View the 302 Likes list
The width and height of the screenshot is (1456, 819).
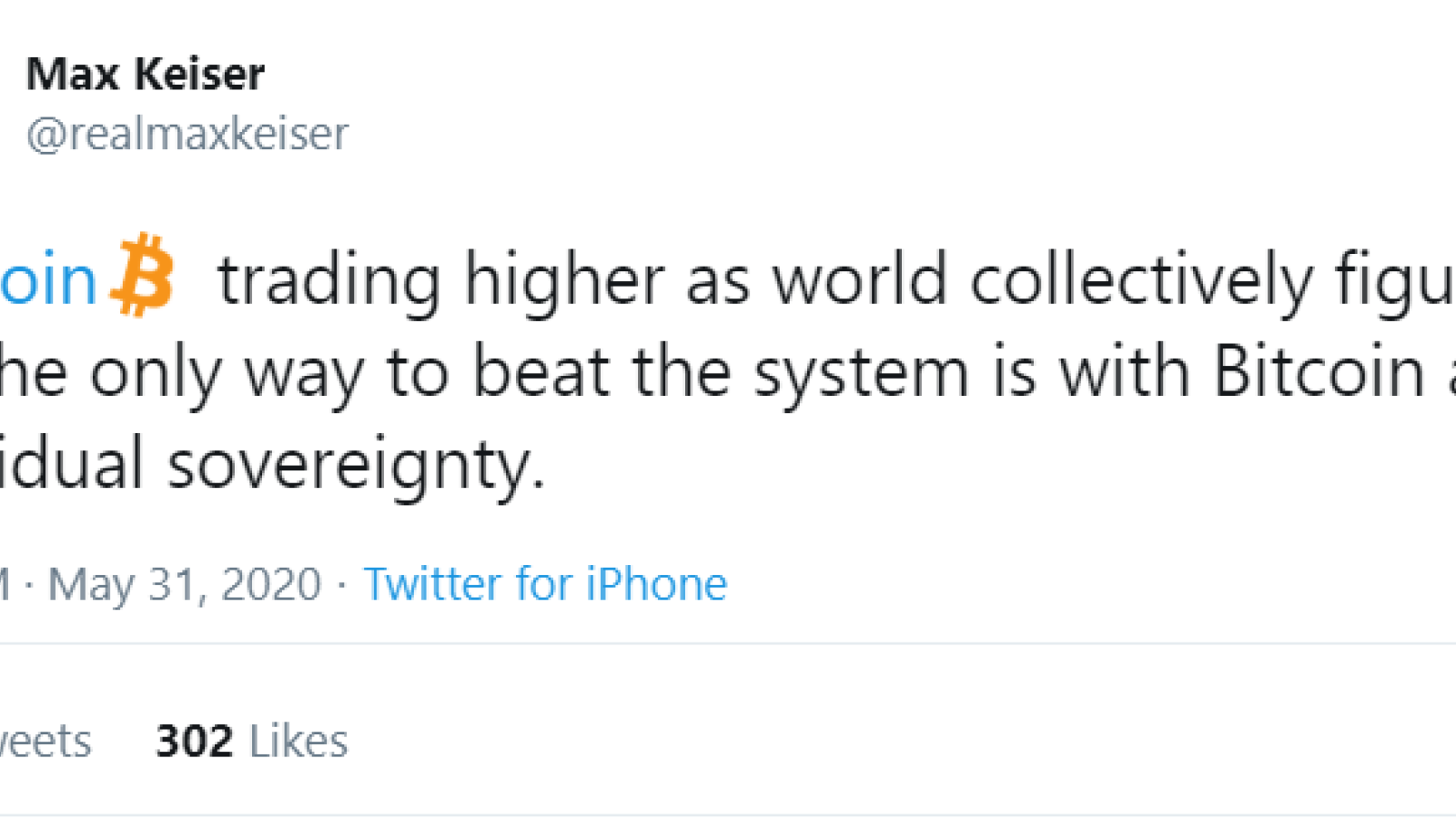tap(252, 741)
